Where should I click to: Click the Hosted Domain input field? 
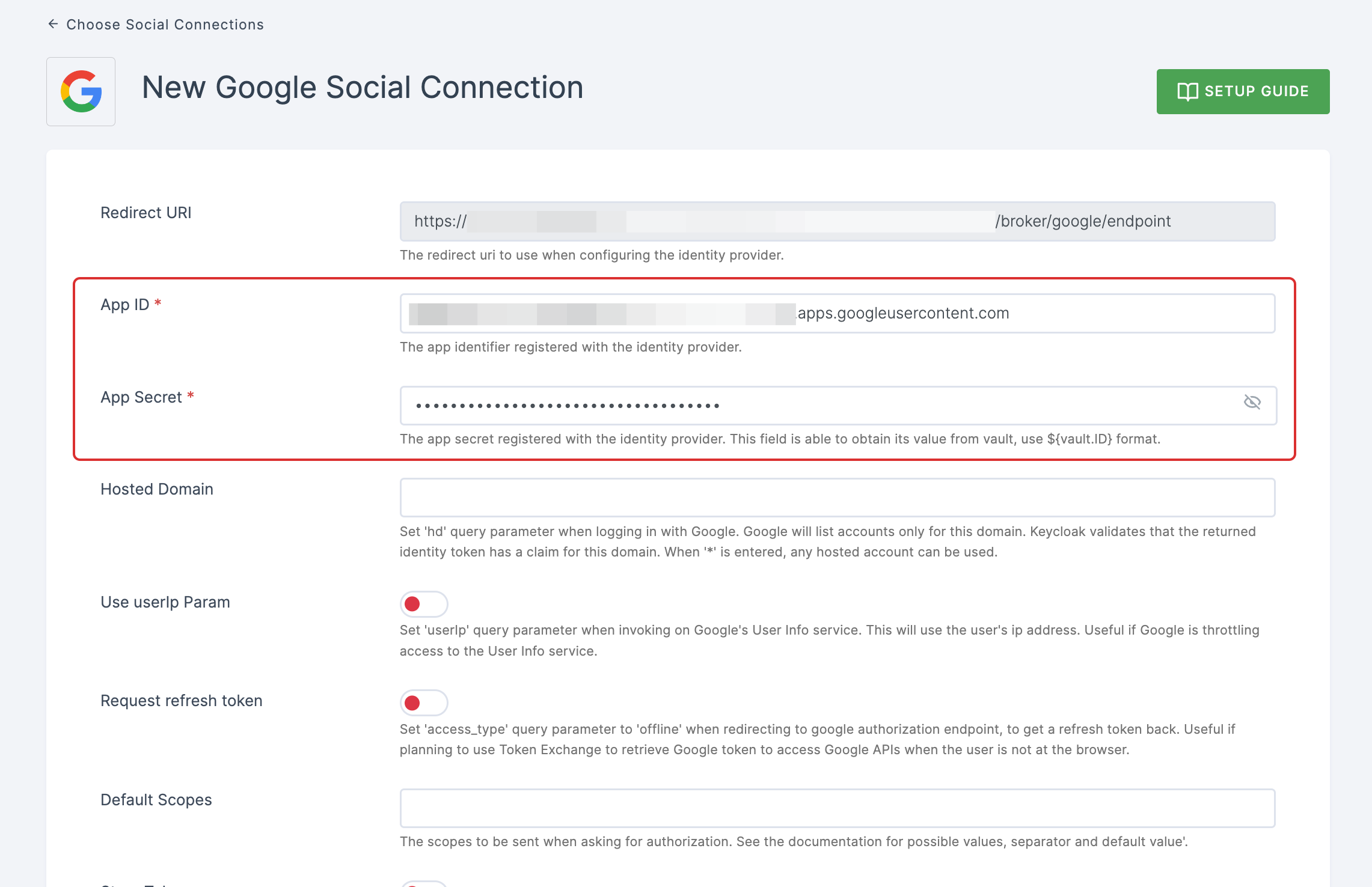click(838, 498)
